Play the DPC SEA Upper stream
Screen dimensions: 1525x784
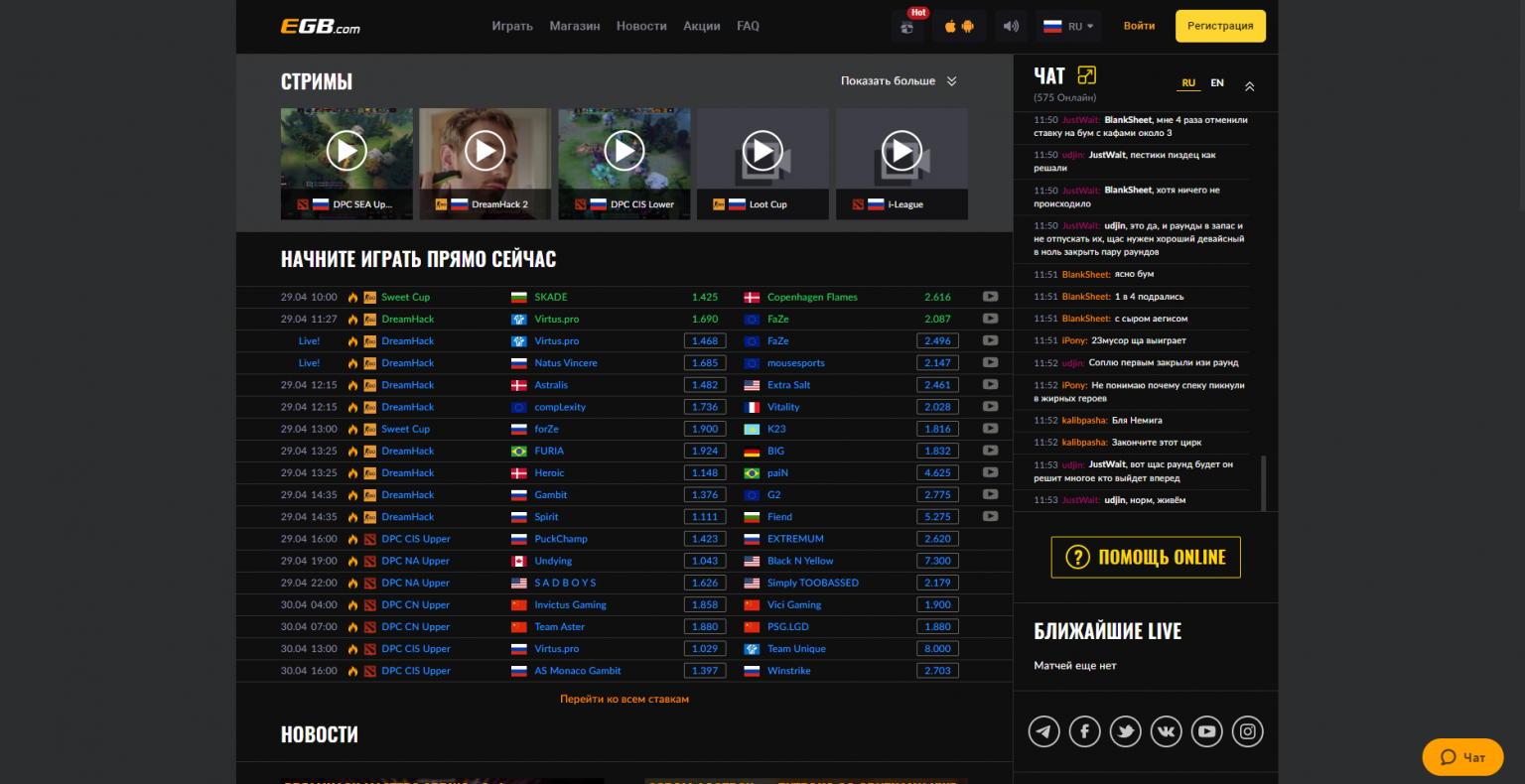click(347, 151)
